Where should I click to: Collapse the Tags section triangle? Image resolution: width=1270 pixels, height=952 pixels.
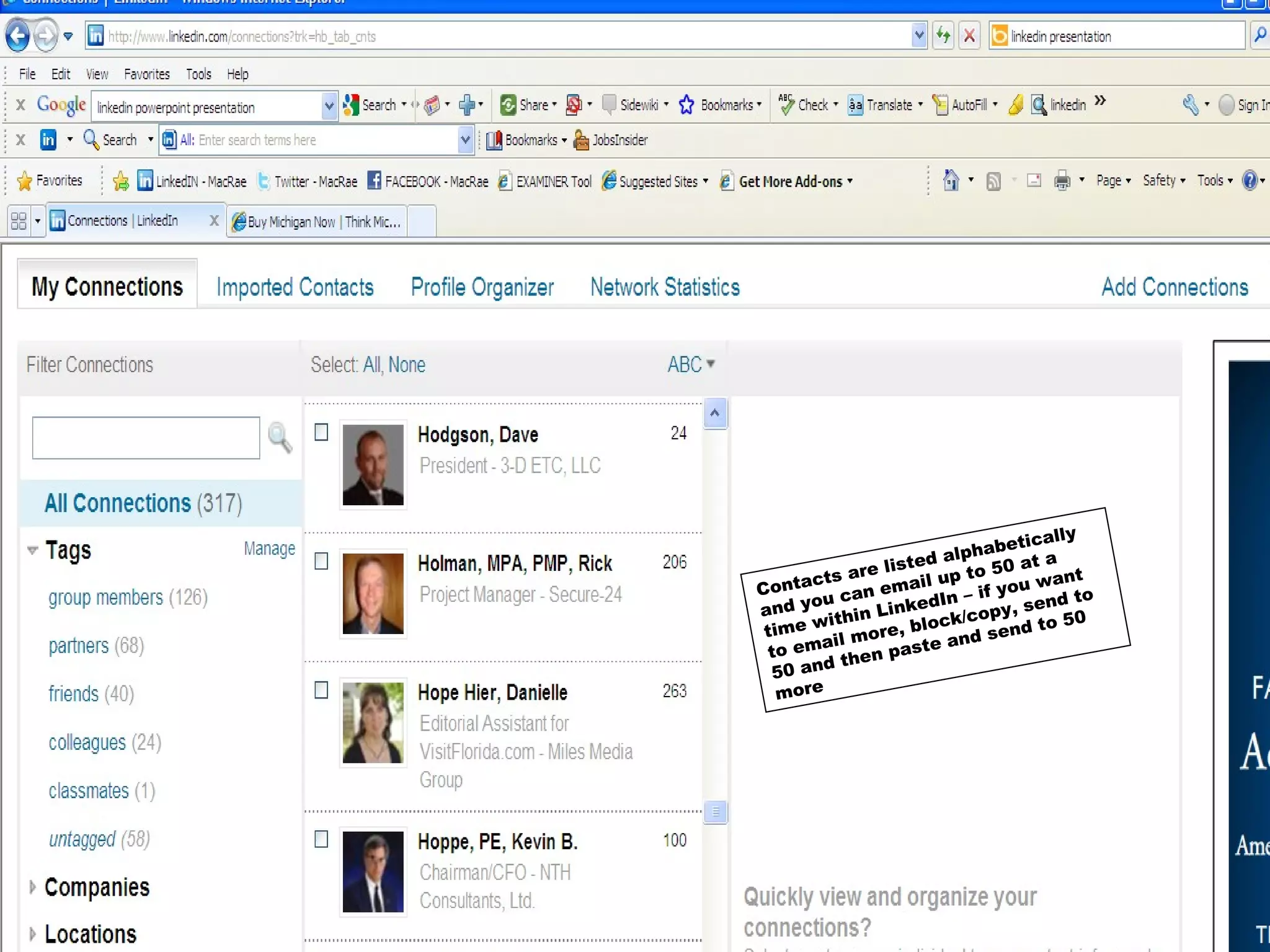(33, 550)
